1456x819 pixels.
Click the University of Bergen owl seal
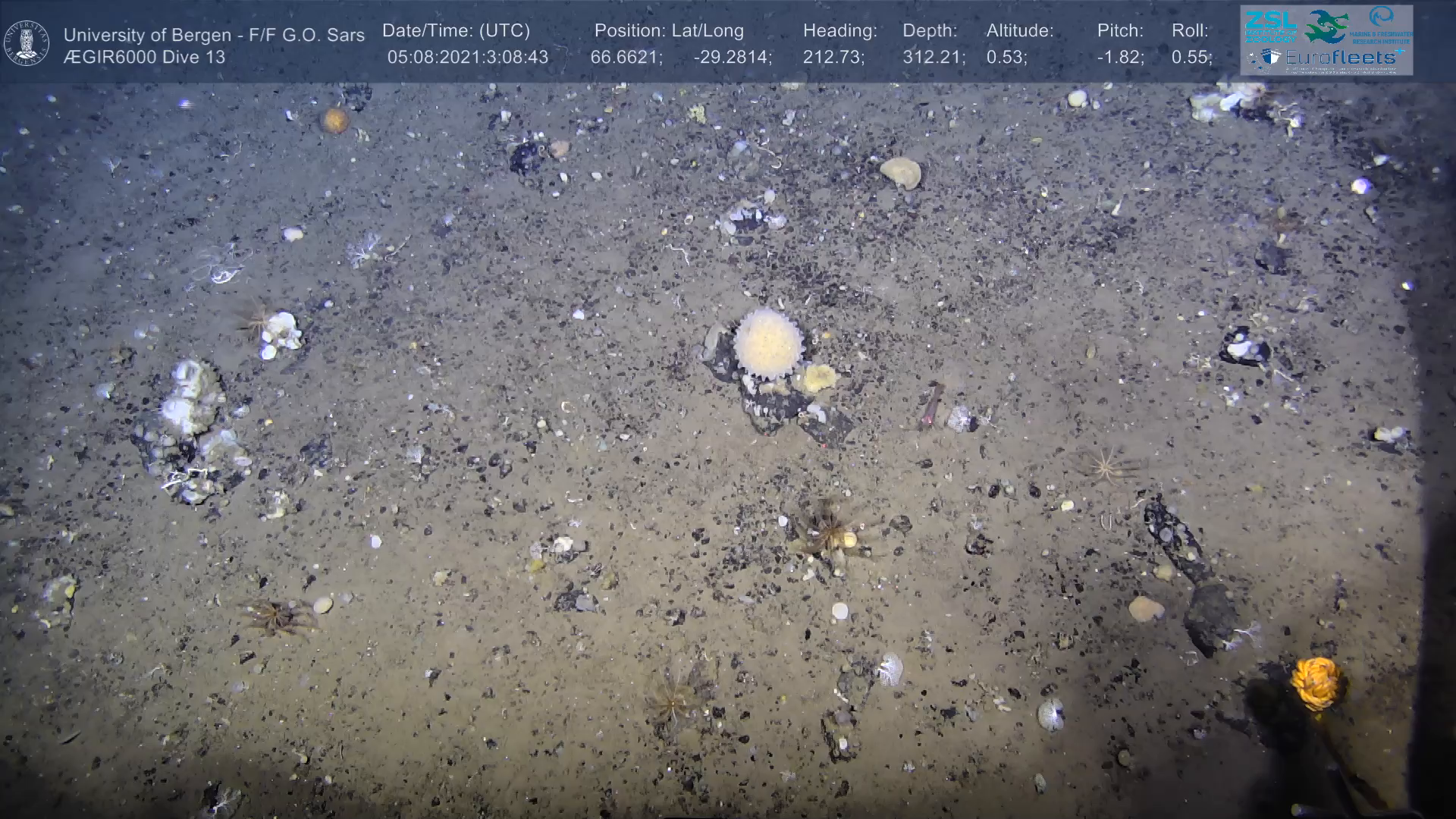(x=27, y=43)
